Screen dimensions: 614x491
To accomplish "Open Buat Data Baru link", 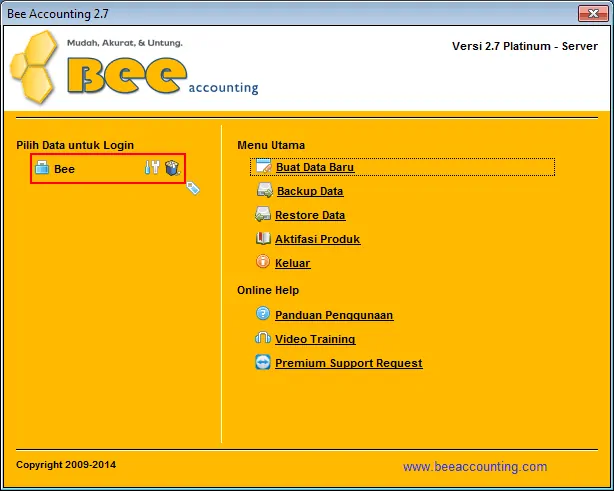I will click(x=315, y=167).
